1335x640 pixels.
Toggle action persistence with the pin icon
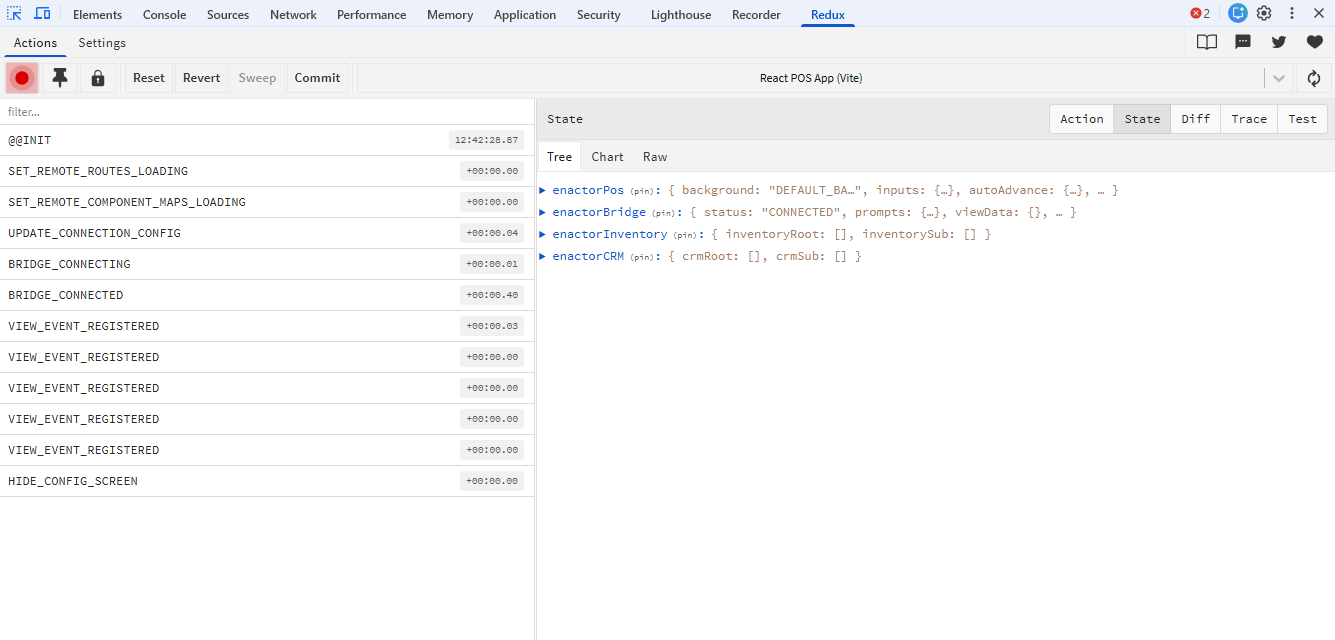[x=59, y=78]
